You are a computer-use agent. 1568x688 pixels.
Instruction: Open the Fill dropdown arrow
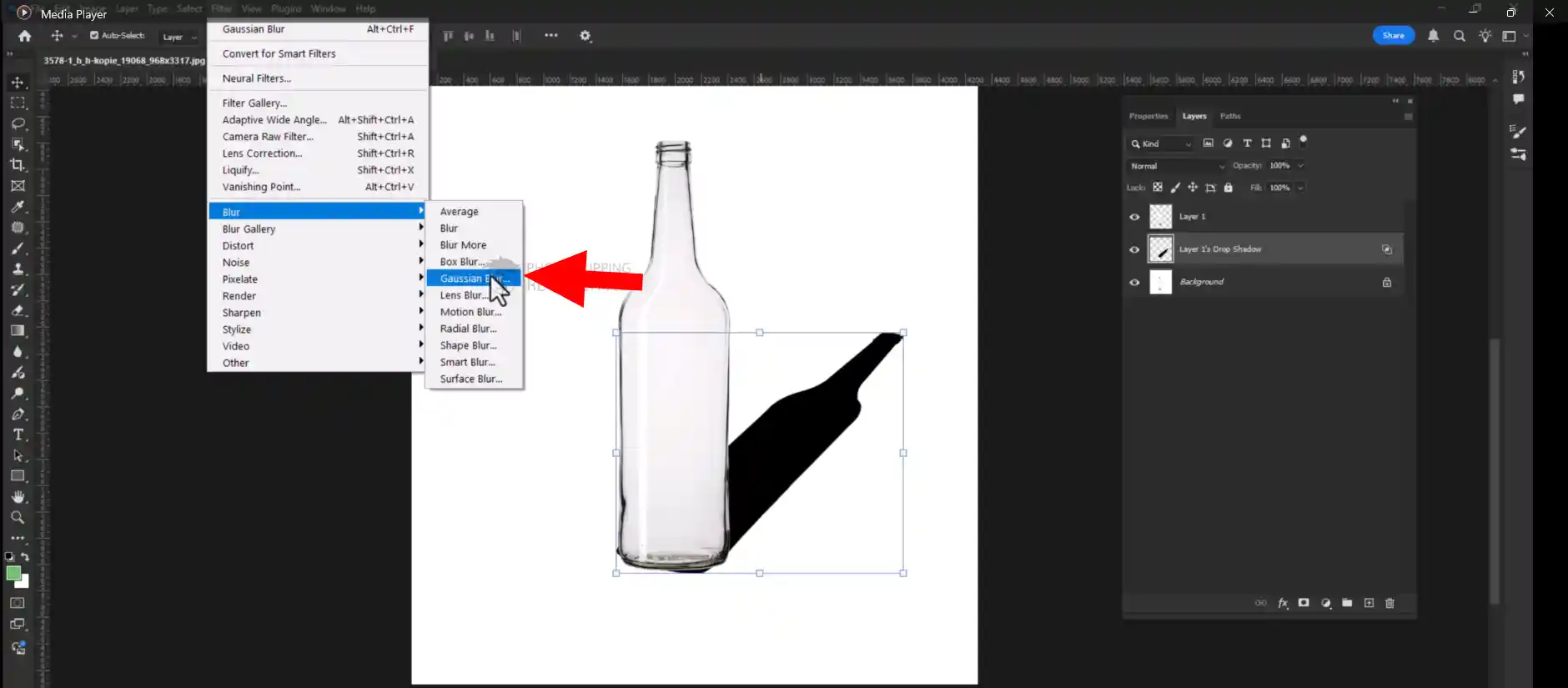(1300, 188)
